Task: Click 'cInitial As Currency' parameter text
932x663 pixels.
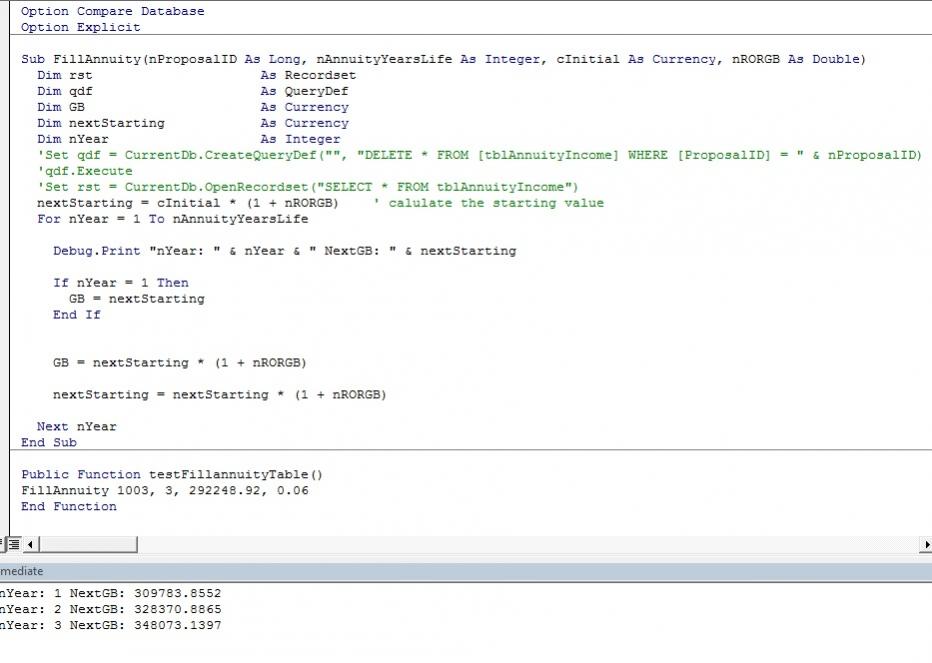Action: tap(638, 59)
